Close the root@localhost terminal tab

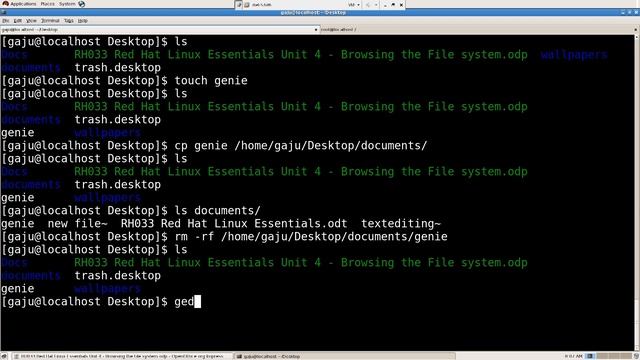635,30
